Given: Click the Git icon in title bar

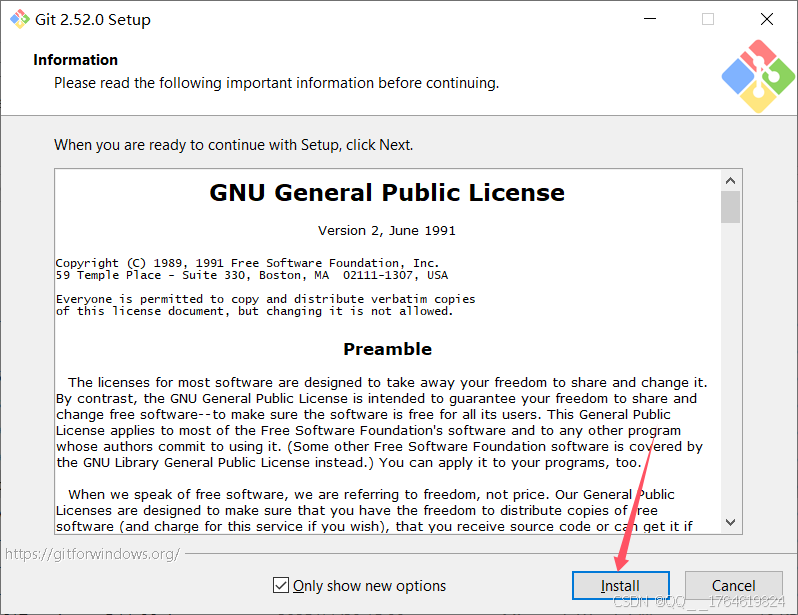Looking at the screenshot, I should point(20,19).
